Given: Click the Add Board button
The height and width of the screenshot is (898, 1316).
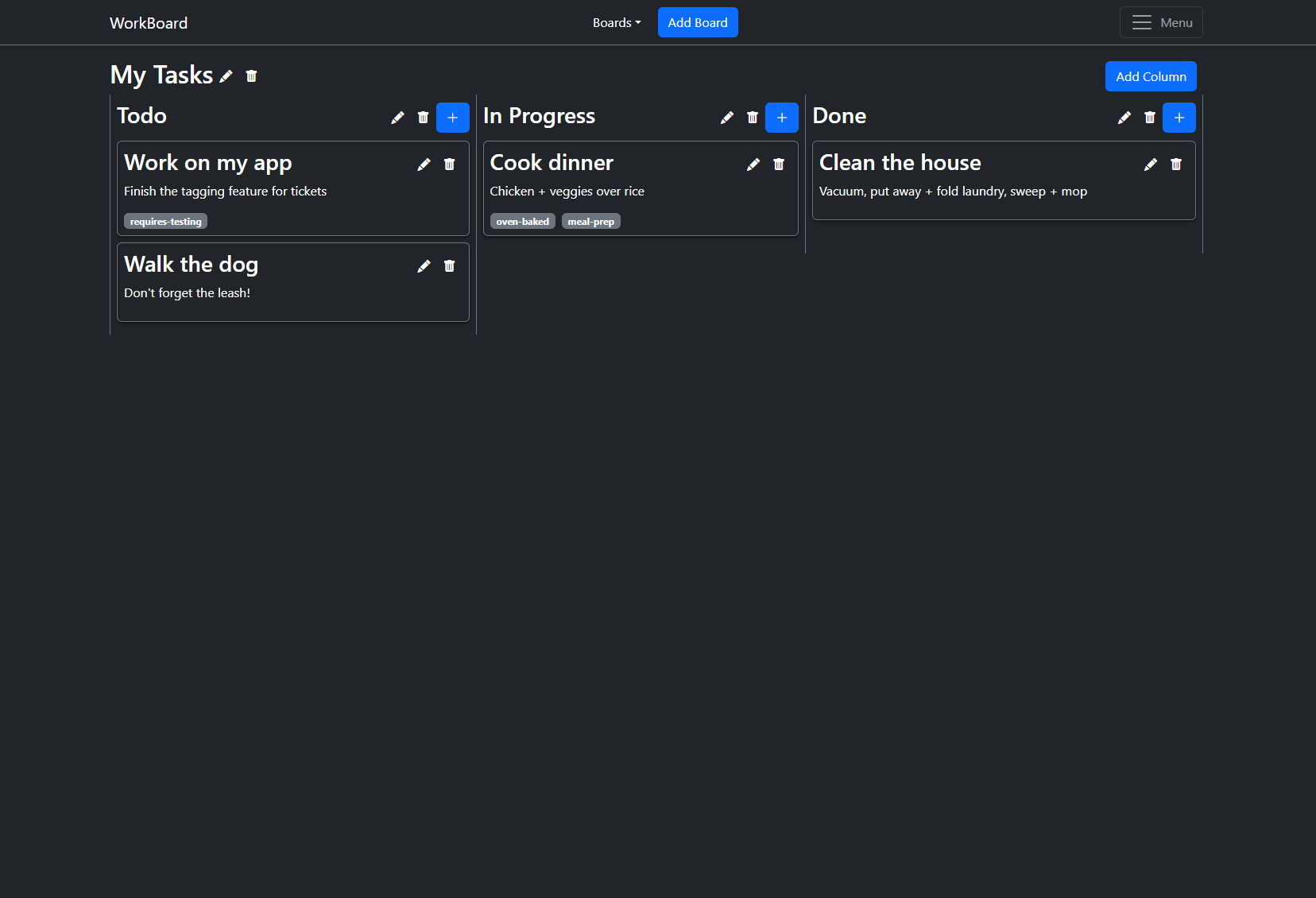Looking at the screenshot, I should [698, 22].
